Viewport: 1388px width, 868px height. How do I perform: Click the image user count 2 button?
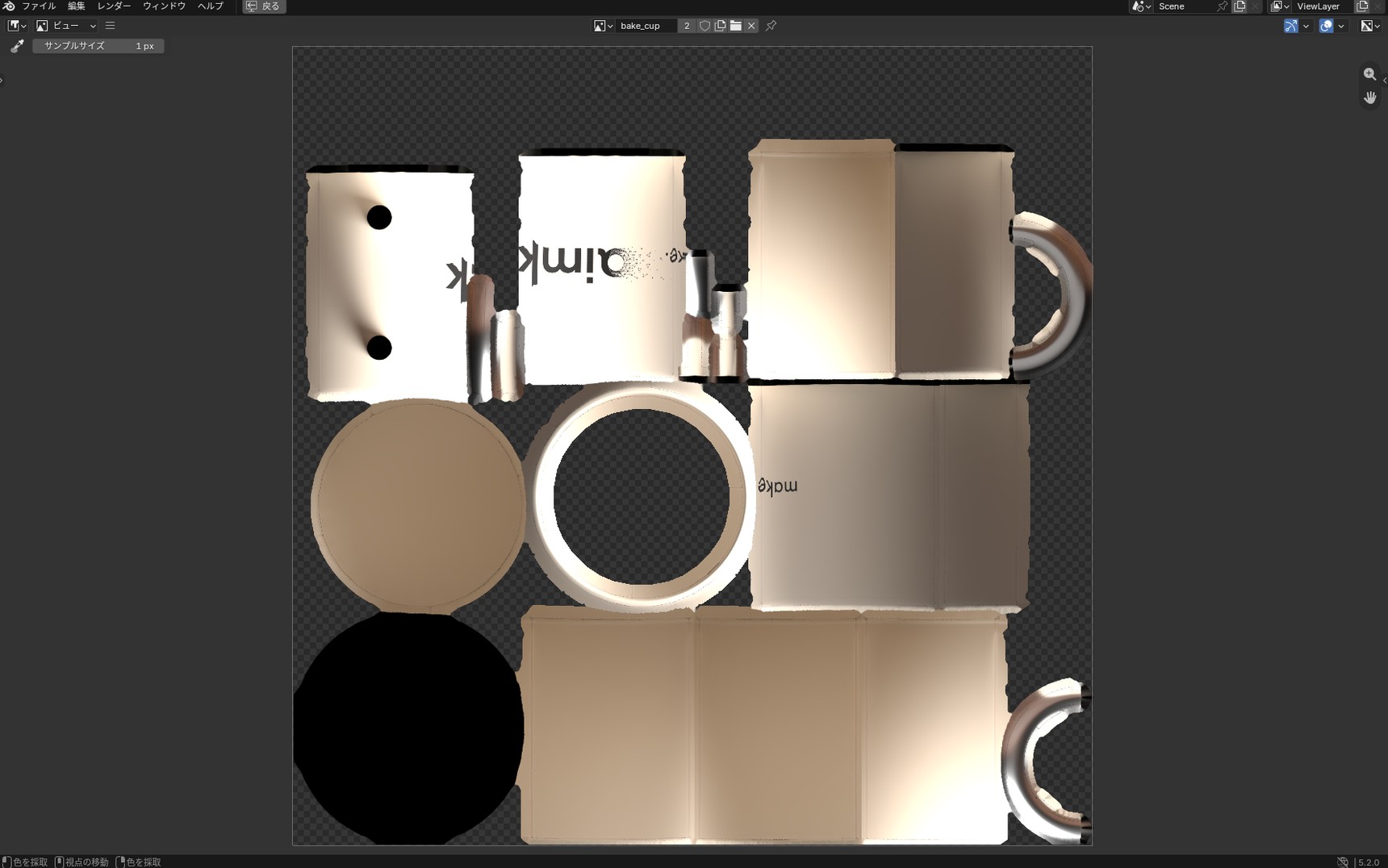pos(687,26)
